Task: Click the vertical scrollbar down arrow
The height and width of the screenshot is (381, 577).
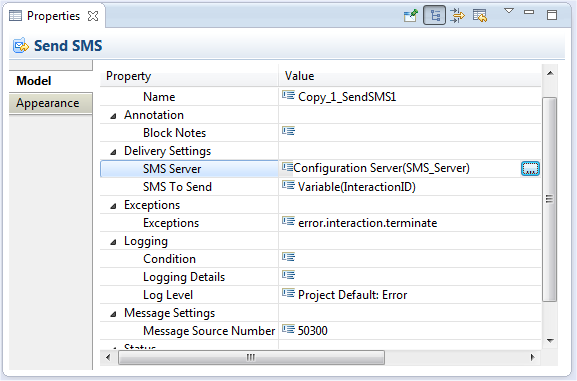Action: tap(550, 341)
